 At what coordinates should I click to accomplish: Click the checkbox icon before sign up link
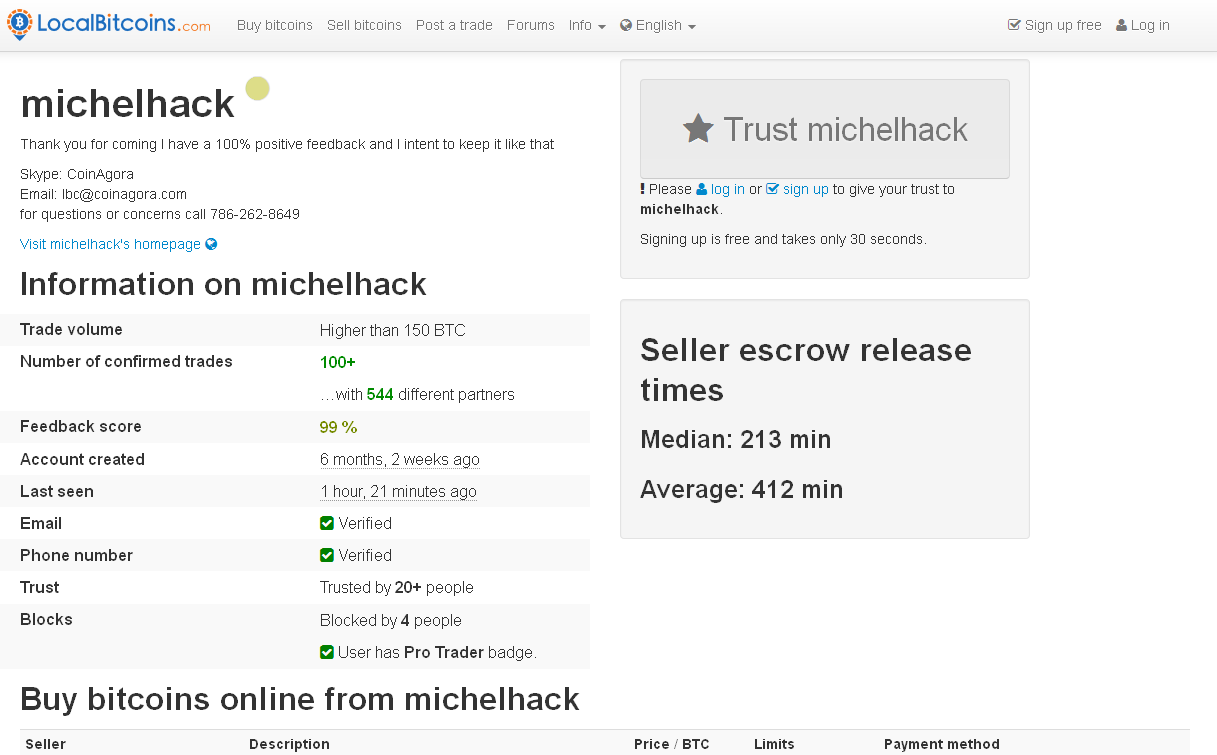pyautogui.click(x=772, y=189)
